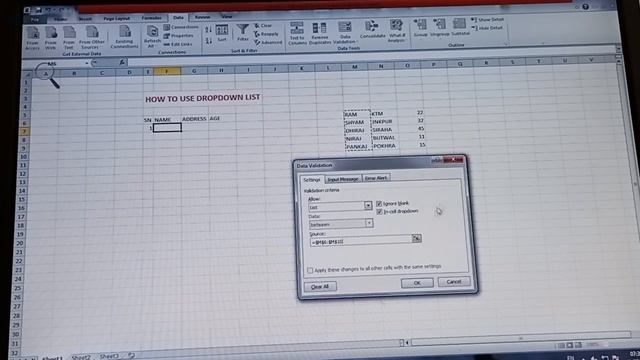Select cell containing RAM
640x360 pixels.
coord(357,114)
